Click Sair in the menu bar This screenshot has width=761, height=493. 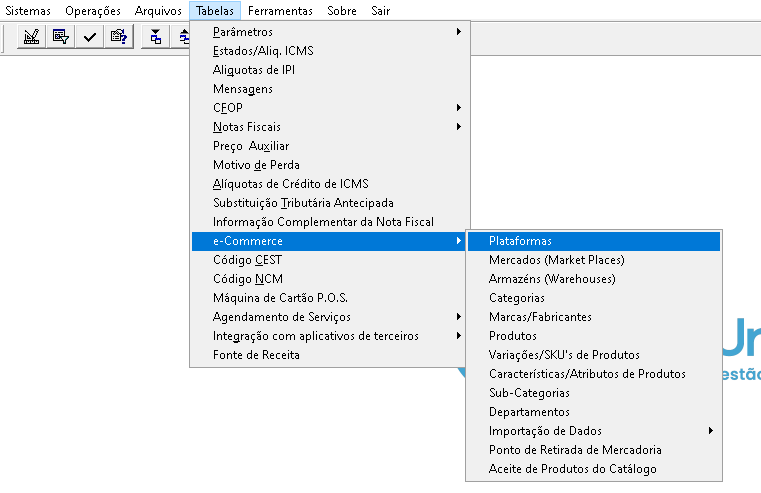click(x=380, y=11)
